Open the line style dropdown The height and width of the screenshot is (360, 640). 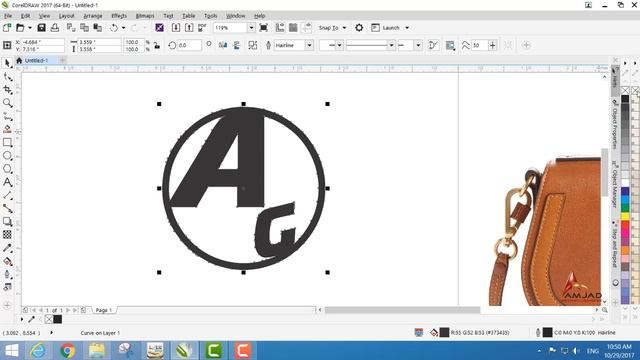[391, 45]
